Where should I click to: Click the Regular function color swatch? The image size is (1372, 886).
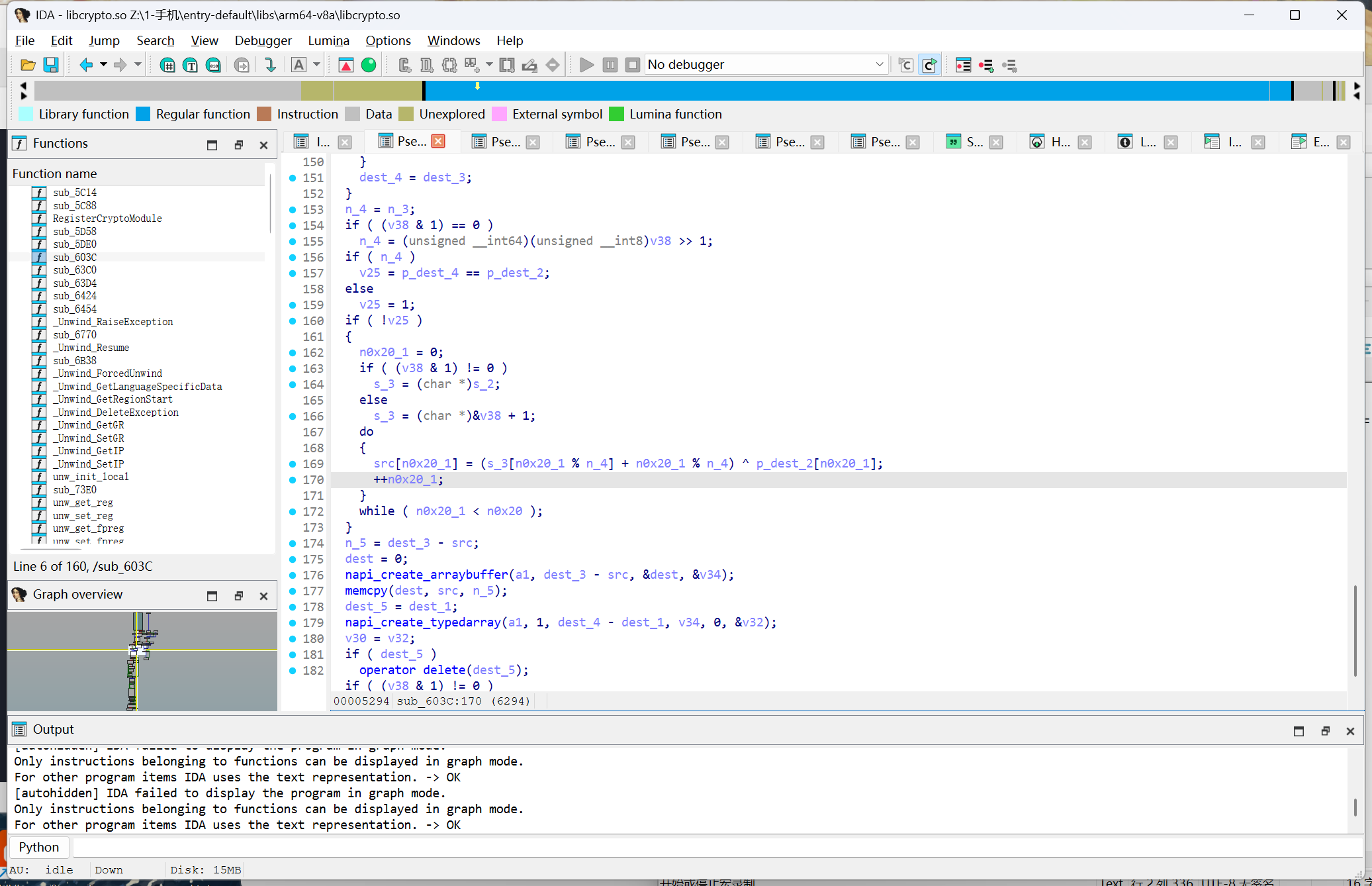(x=143, y=114)
